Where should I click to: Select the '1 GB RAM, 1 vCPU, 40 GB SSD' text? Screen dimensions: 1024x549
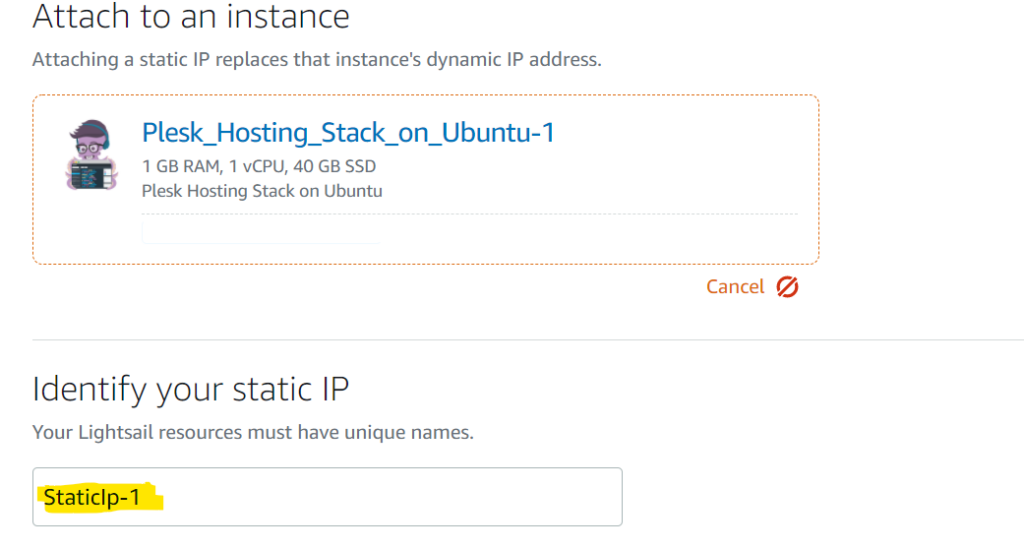[x=259, y=166]
